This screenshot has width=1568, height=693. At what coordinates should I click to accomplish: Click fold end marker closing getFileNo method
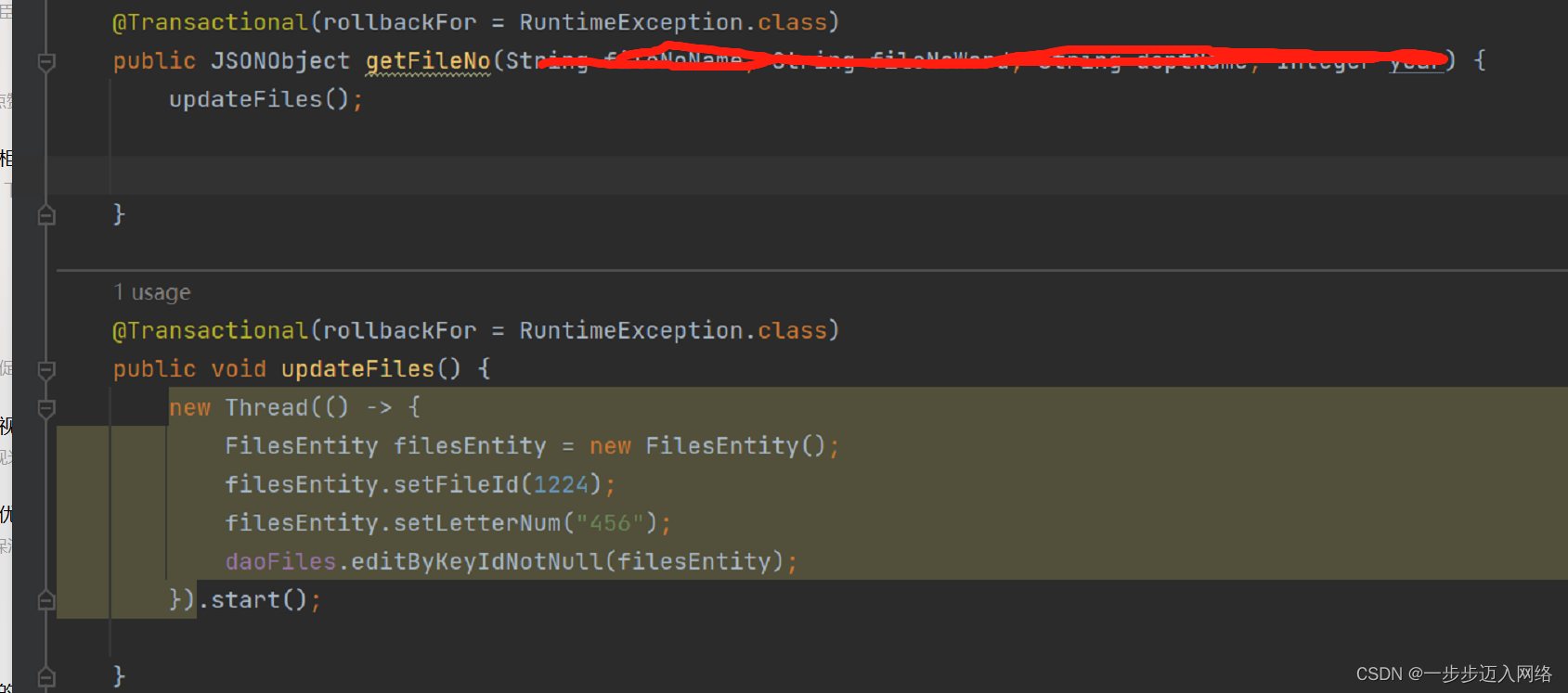click(x=45, y=215)
